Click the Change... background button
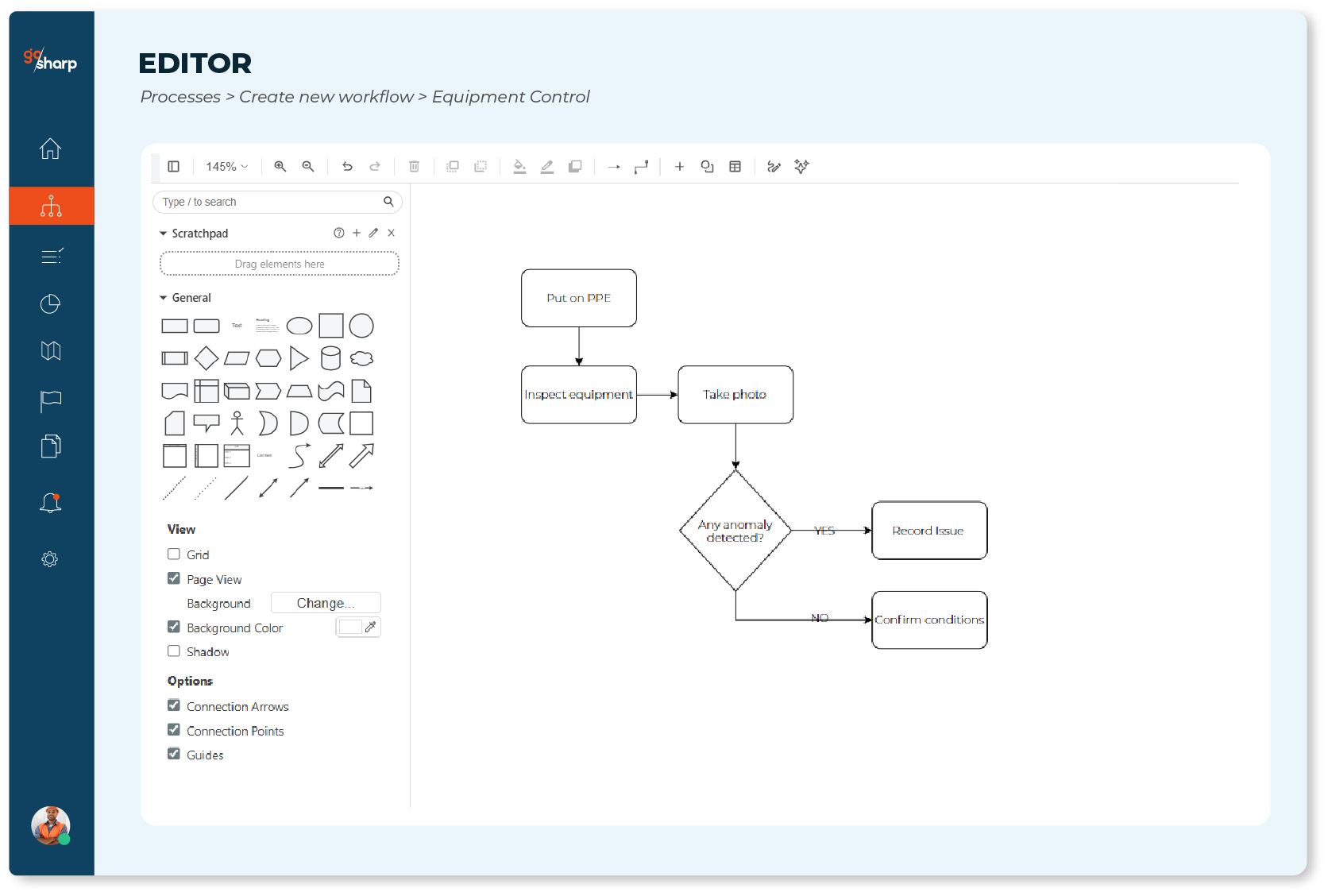Image resolution: width=1328 pixels, height=896 pixels. coord(326,603)
